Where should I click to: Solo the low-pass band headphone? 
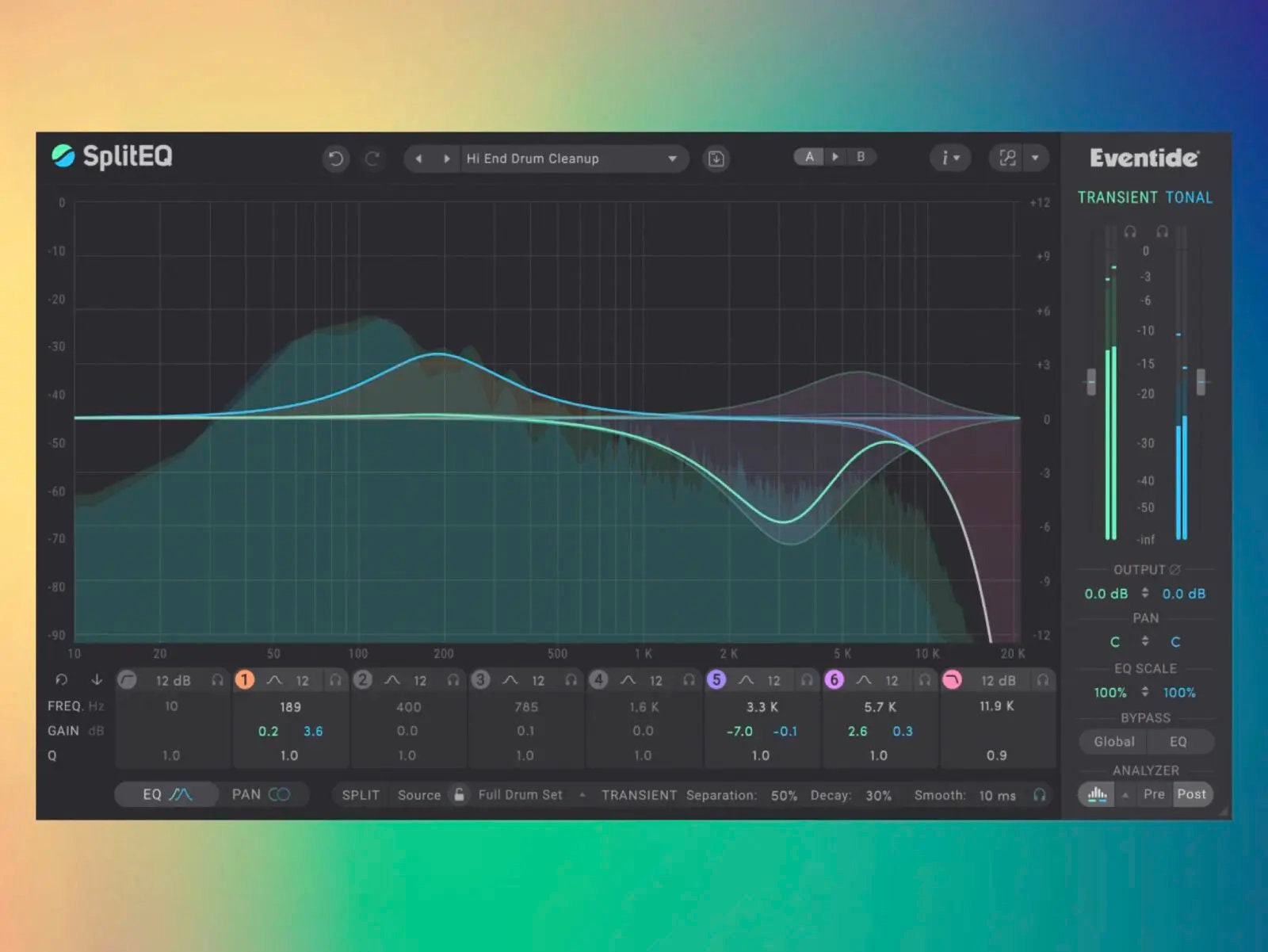[1043, 680]
